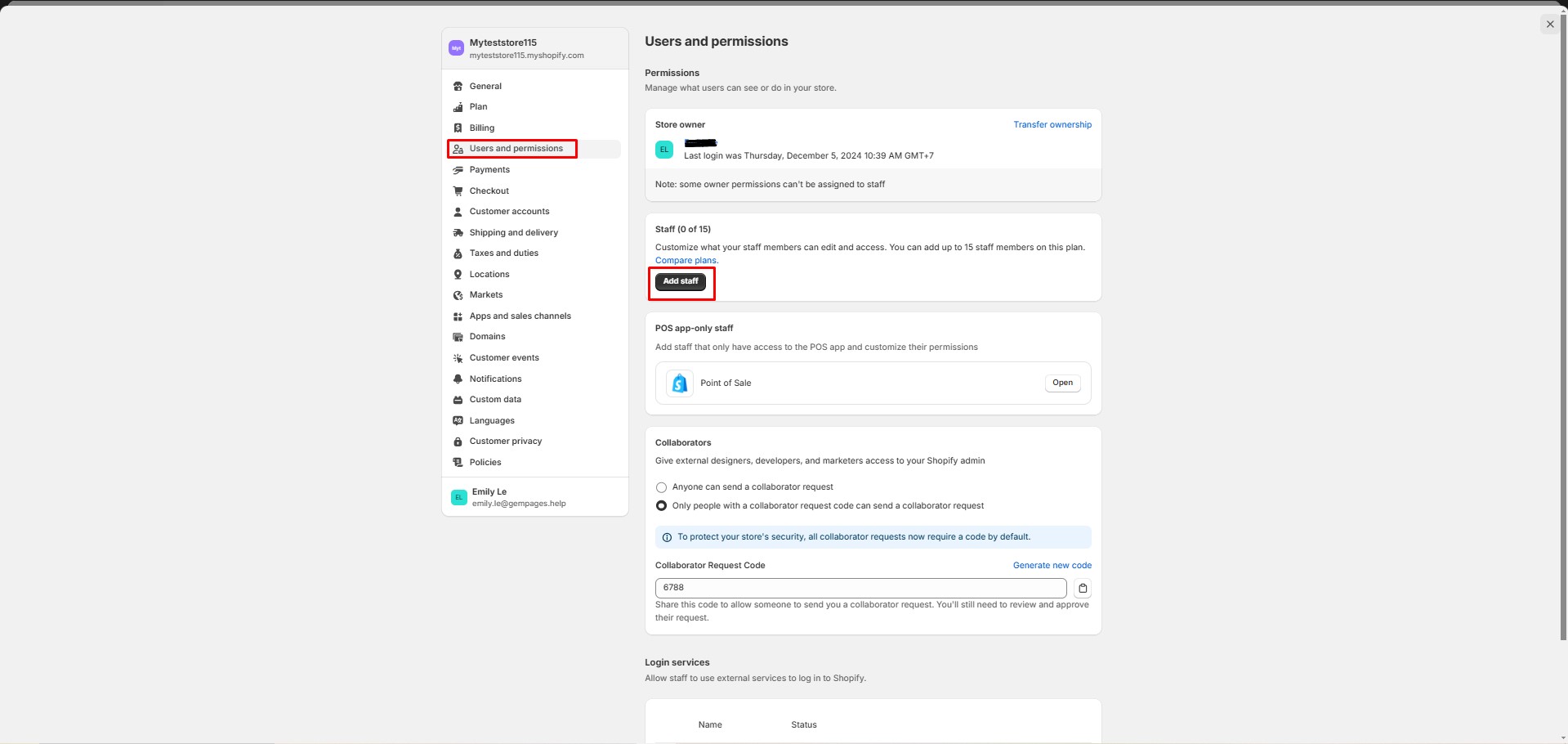Click the Checkout cart icon
Screen dimensions: 1568x744
point(458,191)
